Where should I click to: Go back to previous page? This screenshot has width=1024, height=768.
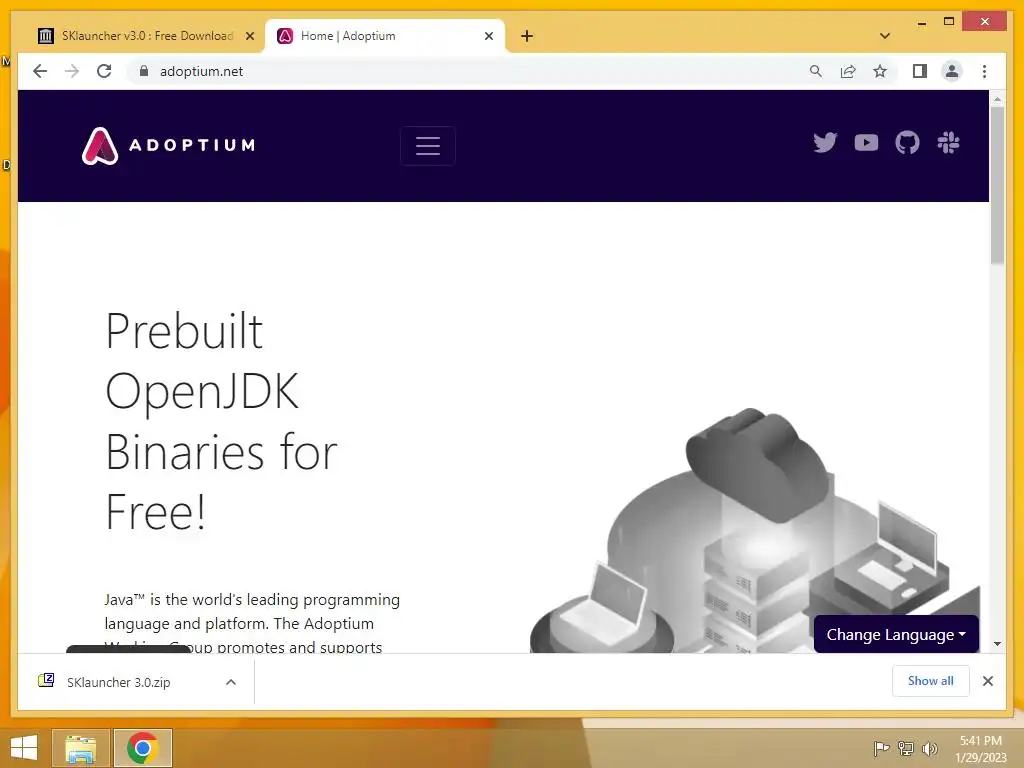[40, 71]
